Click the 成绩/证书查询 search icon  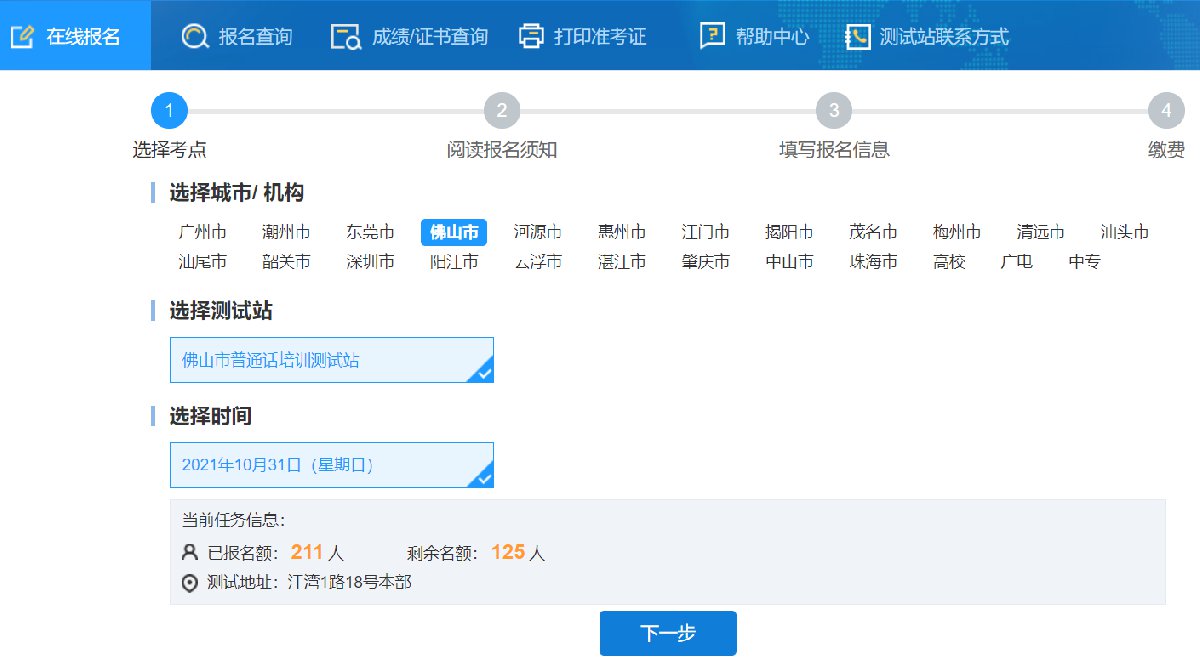point(346,37)
